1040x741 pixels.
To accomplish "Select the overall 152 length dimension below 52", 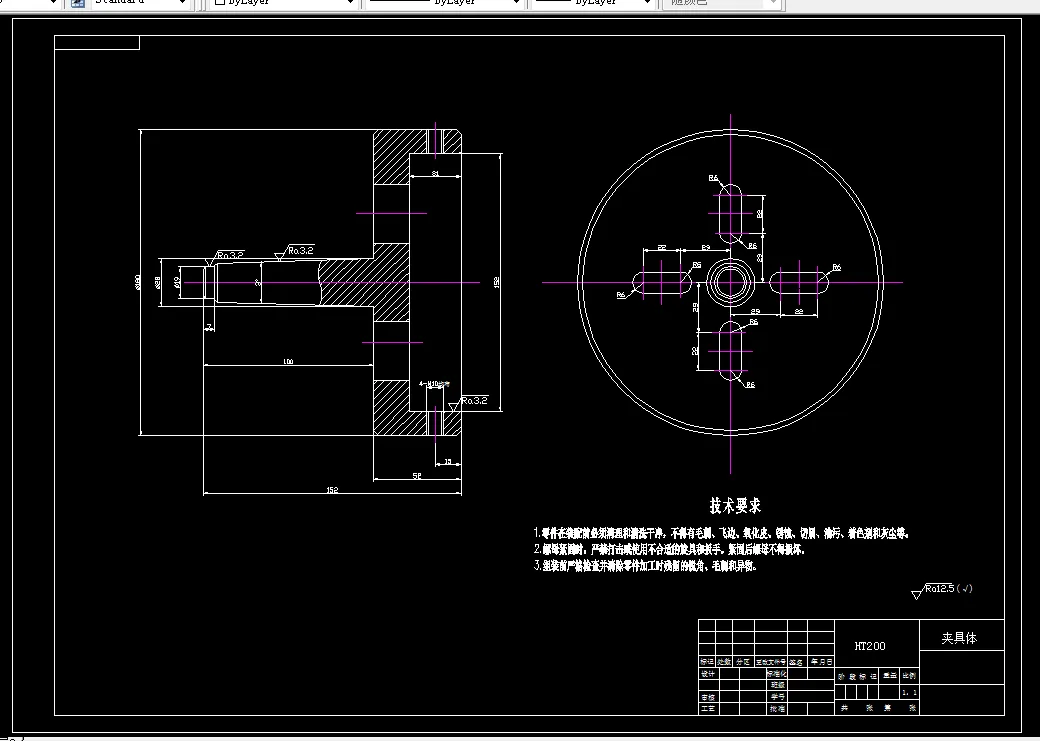I will [x=332, y=490].
